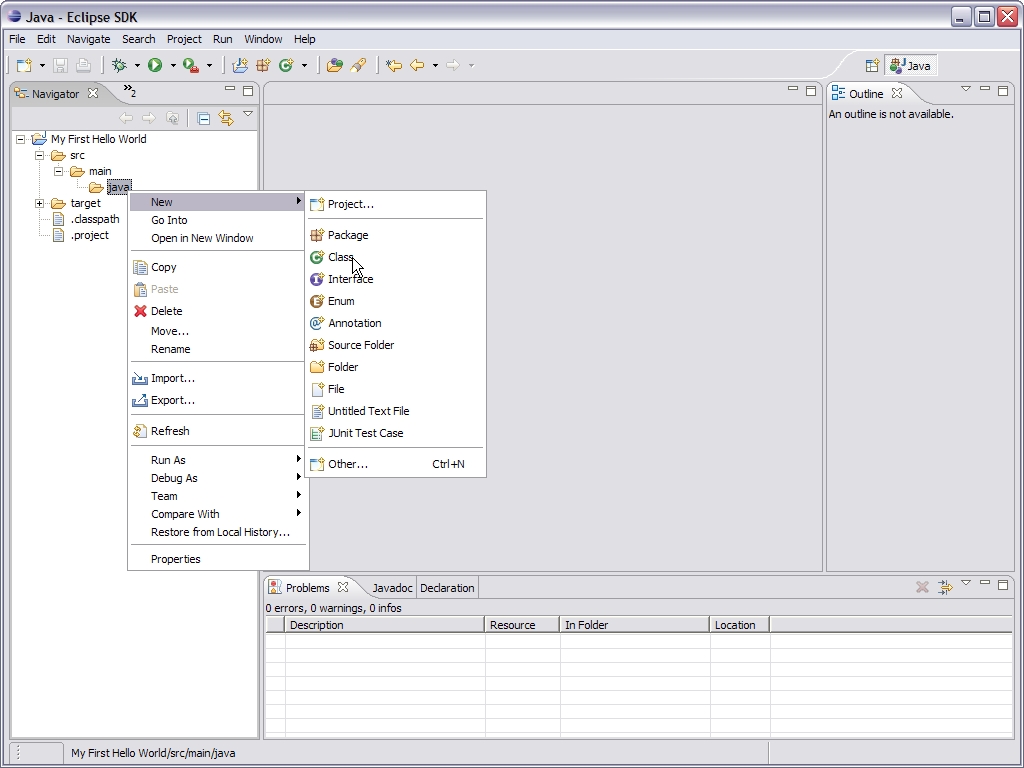Viewport: 1024px width, 768px height.
Task: Click the Last Edit Location icon
Action: 394,65
